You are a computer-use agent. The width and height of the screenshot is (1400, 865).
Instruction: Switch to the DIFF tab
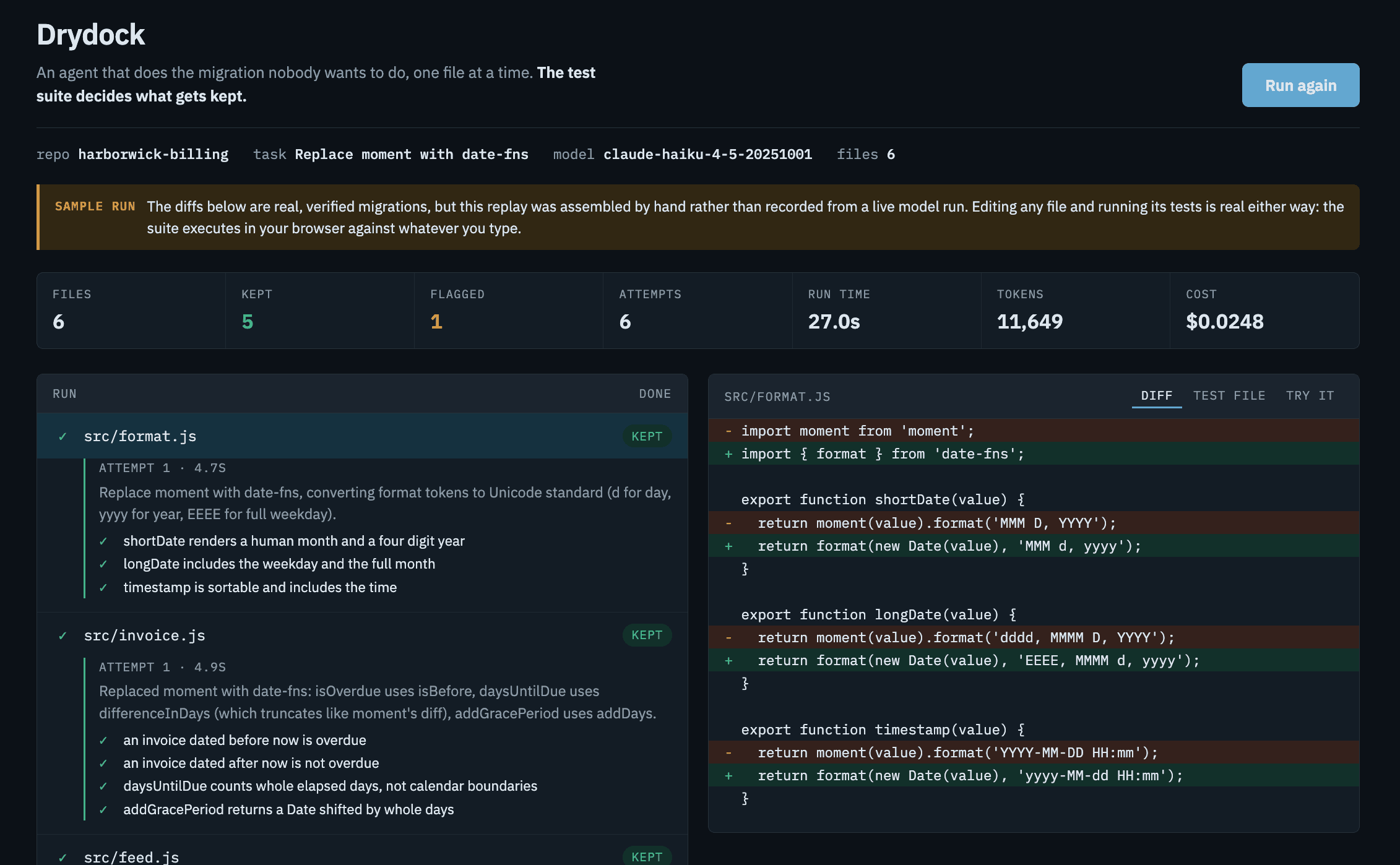(1157, 396)
